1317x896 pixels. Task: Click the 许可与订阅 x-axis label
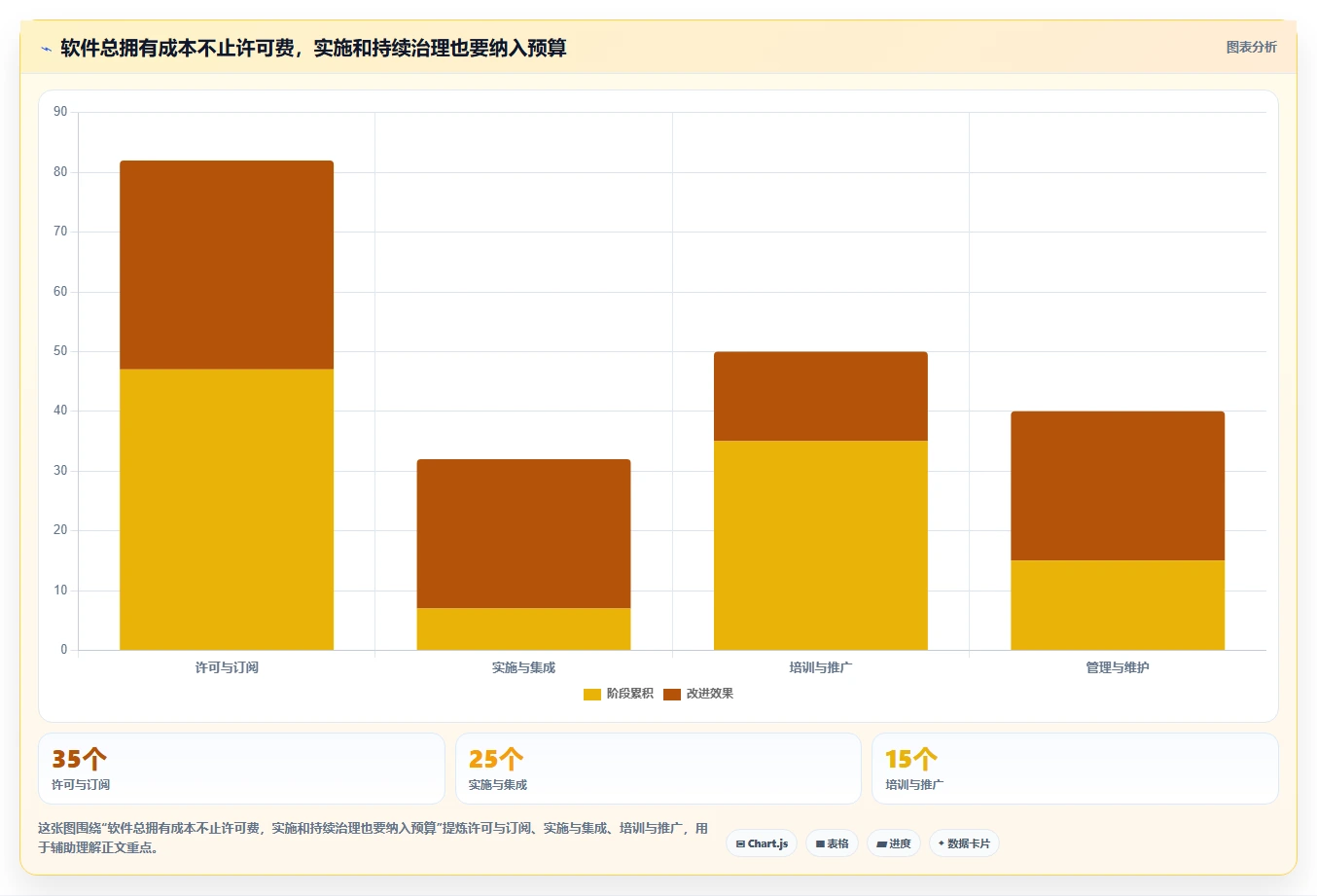pyautogui.click(x=227, y=667)
